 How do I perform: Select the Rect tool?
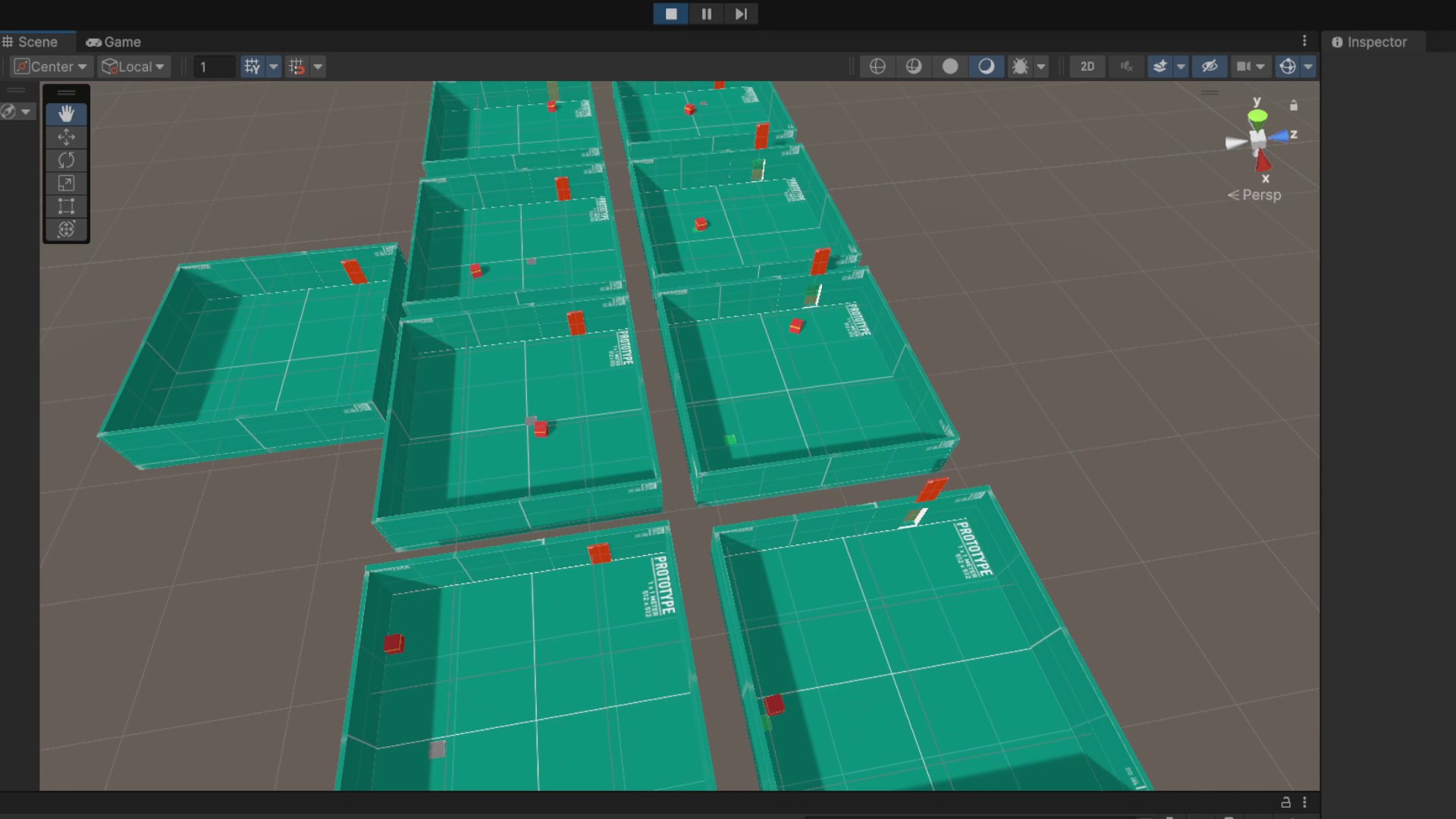(x=66, y=206)
